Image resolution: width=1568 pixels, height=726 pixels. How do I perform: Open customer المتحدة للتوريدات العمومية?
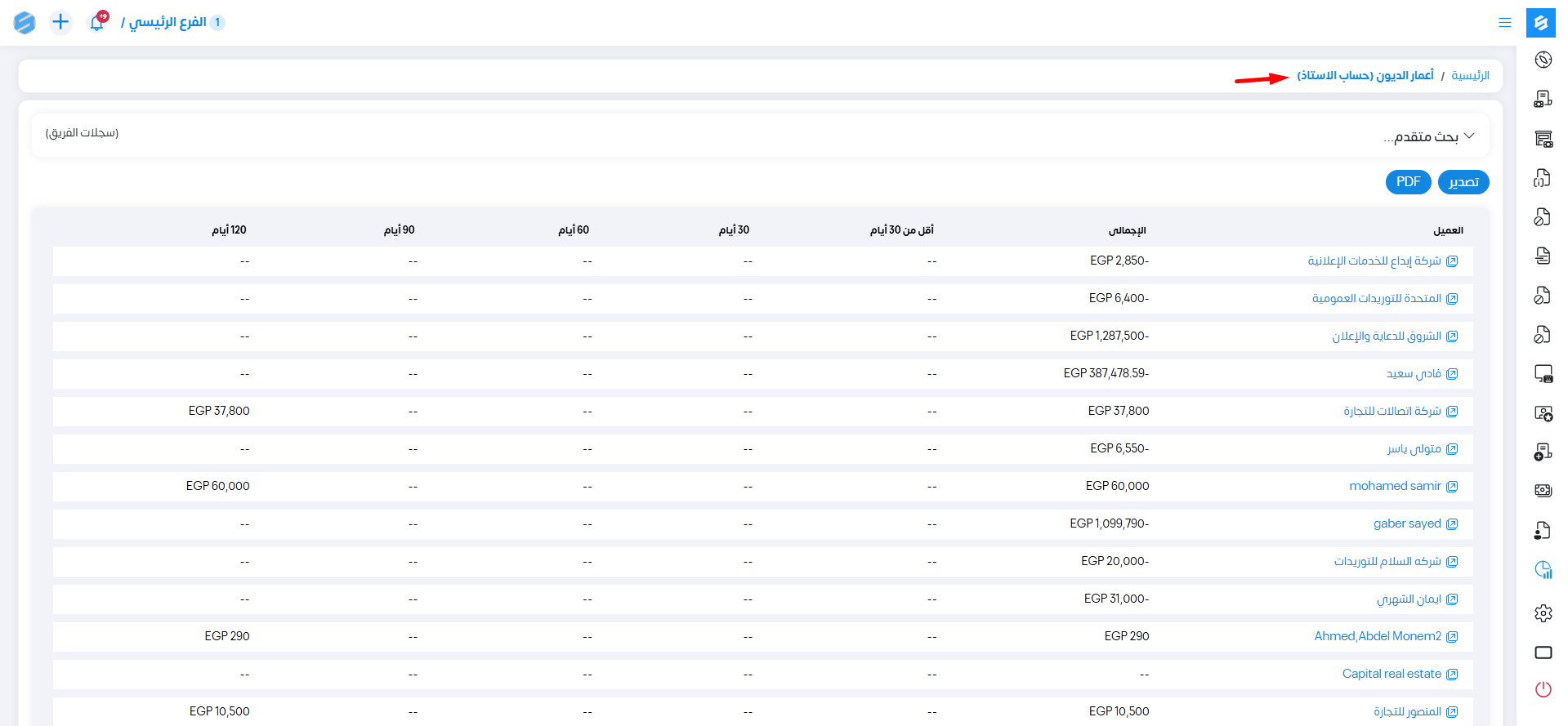[x=1377, y=299]
